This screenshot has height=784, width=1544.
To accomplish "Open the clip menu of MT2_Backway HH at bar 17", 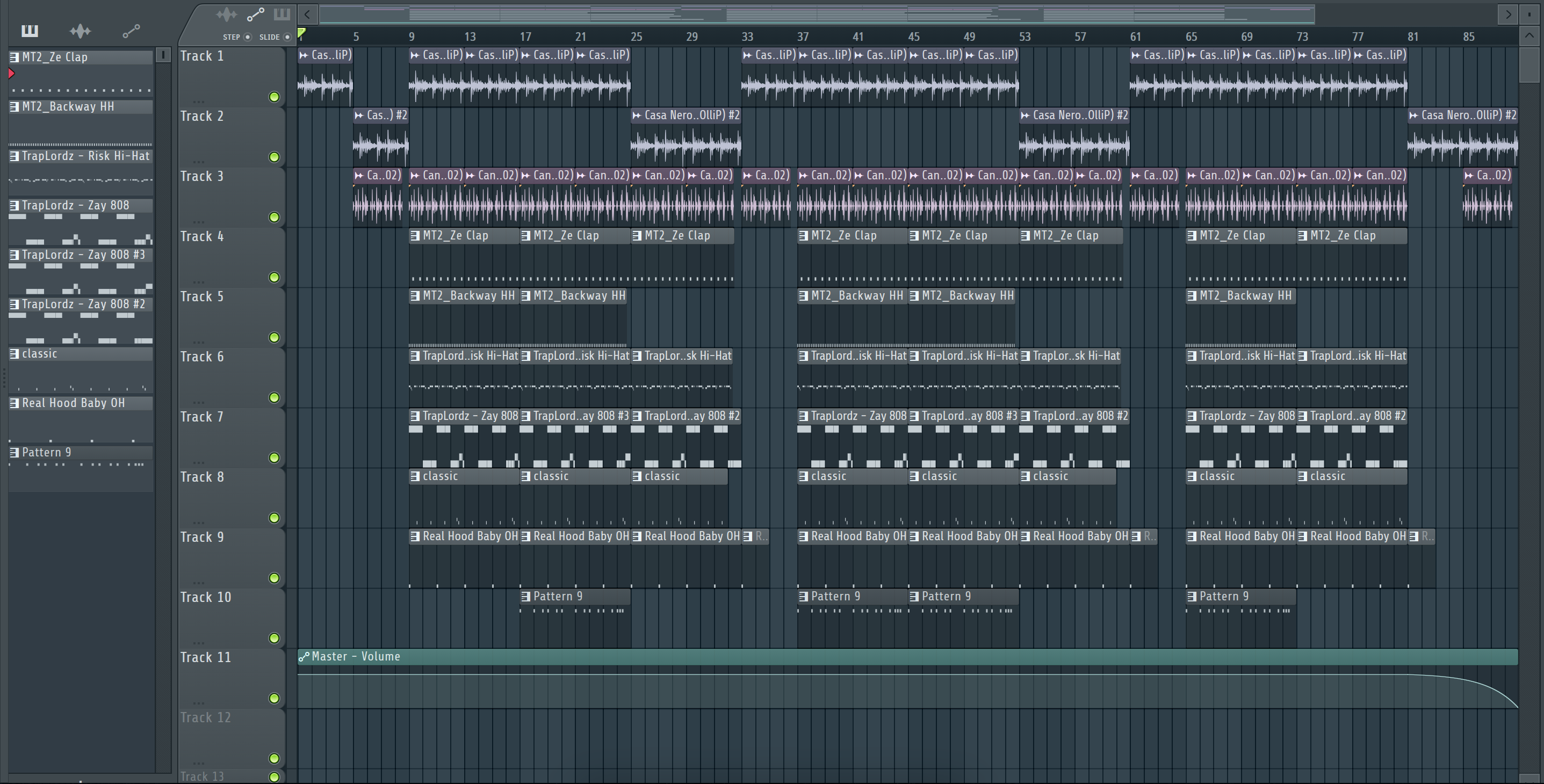I will tap(525, 296).
